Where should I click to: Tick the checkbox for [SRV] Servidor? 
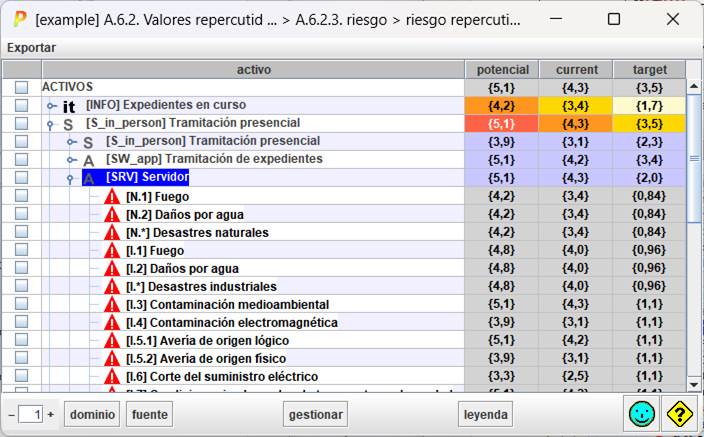tap(22, 177)
